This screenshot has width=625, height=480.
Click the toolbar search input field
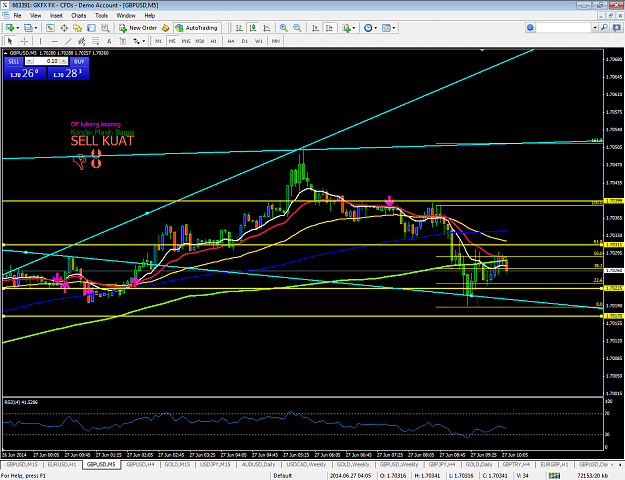pos(564,28)
